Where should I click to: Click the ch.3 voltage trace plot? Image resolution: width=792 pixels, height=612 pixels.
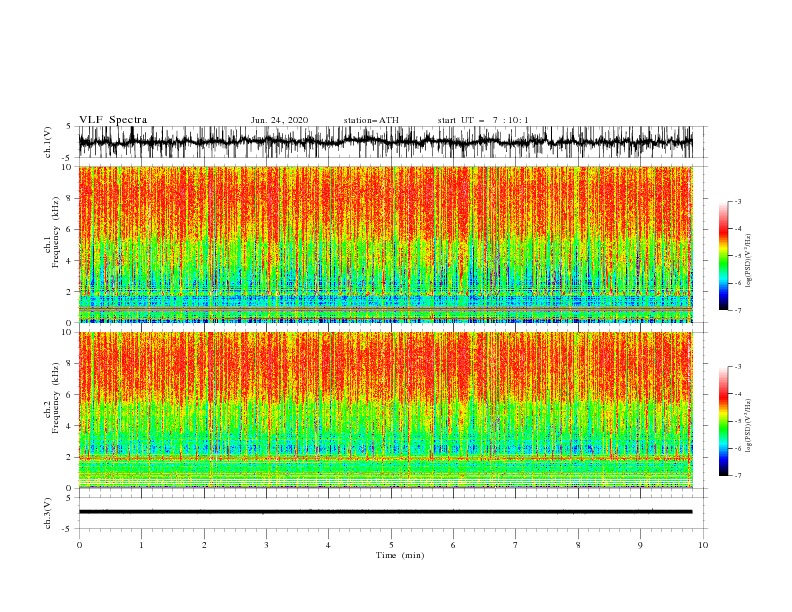tap(385, 513)
